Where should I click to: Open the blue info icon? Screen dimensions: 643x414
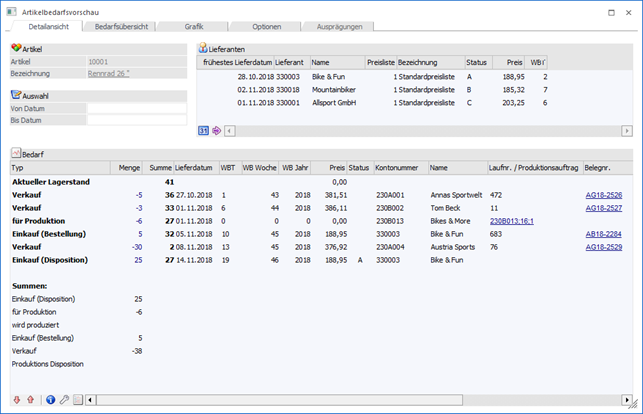tap(50, 400)
